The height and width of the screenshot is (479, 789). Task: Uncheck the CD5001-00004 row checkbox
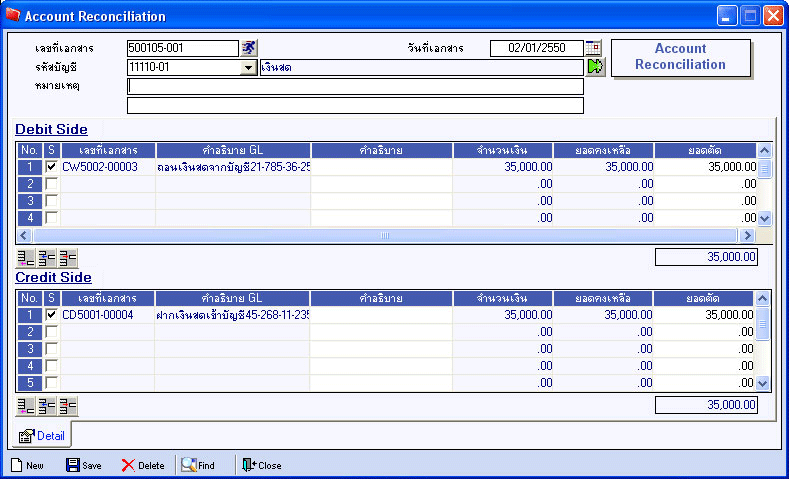tap(51, 314)
